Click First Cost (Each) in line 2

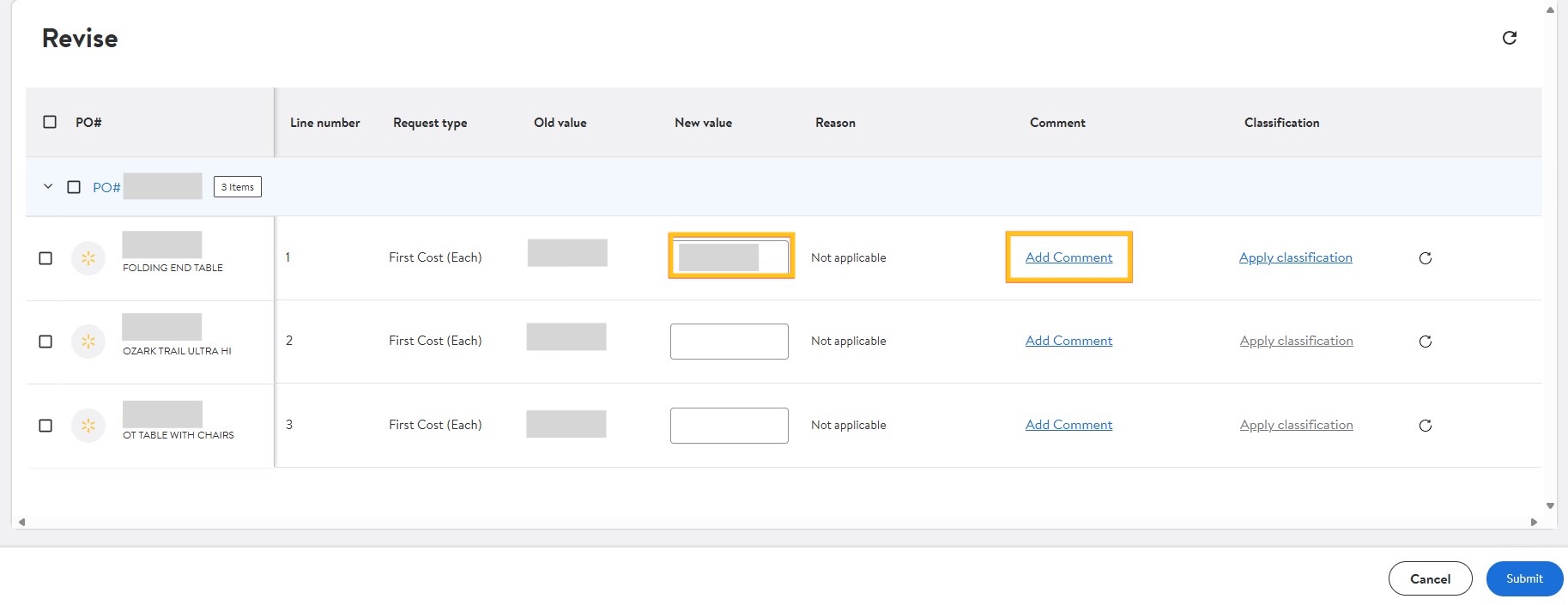(x=435, y=341)
